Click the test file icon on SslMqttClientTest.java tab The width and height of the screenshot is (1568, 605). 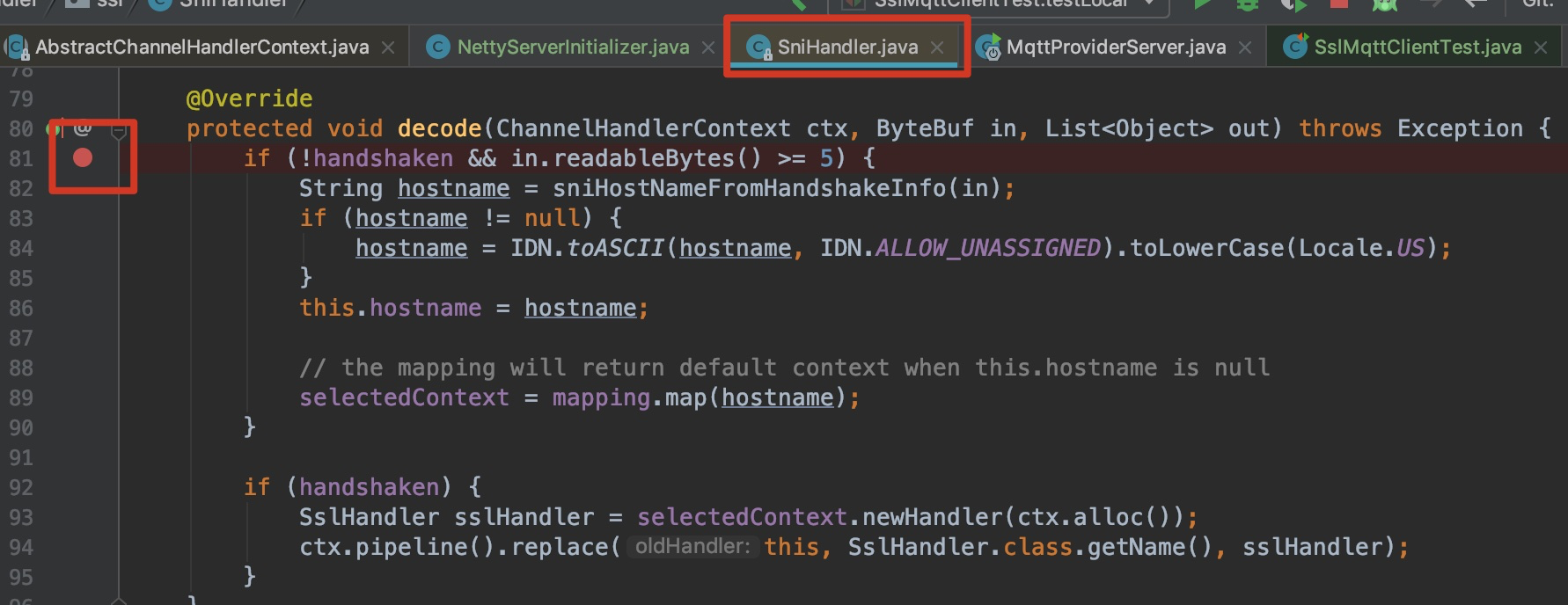pos(1294,46)
